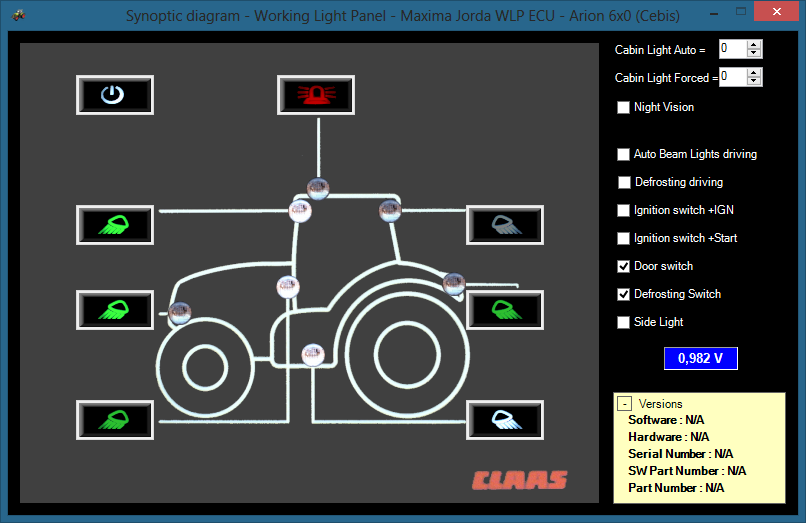
Task: Decrease Cabin Light Forced value
Action: click(754, 81)
